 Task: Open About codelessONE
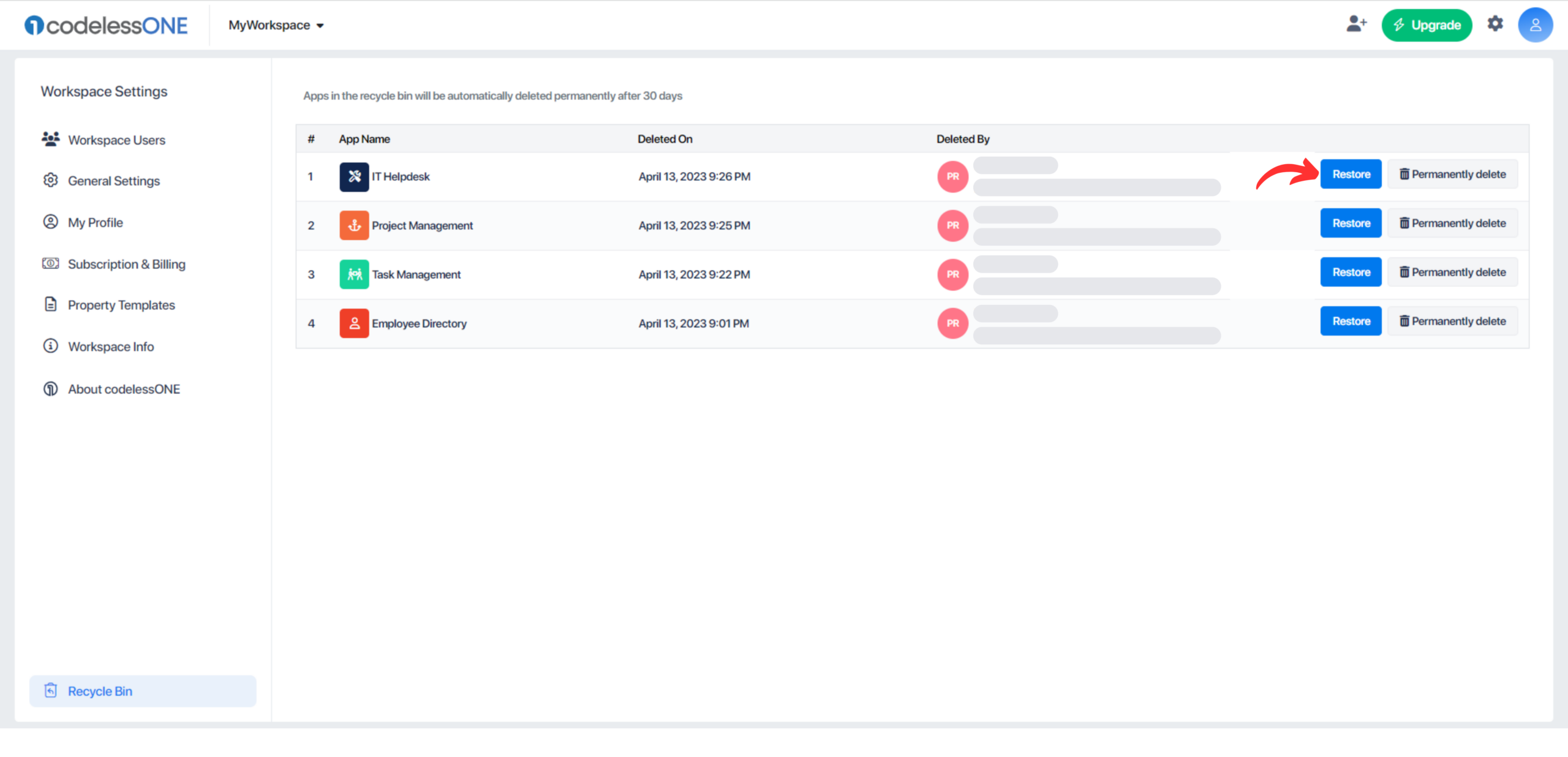124,389
